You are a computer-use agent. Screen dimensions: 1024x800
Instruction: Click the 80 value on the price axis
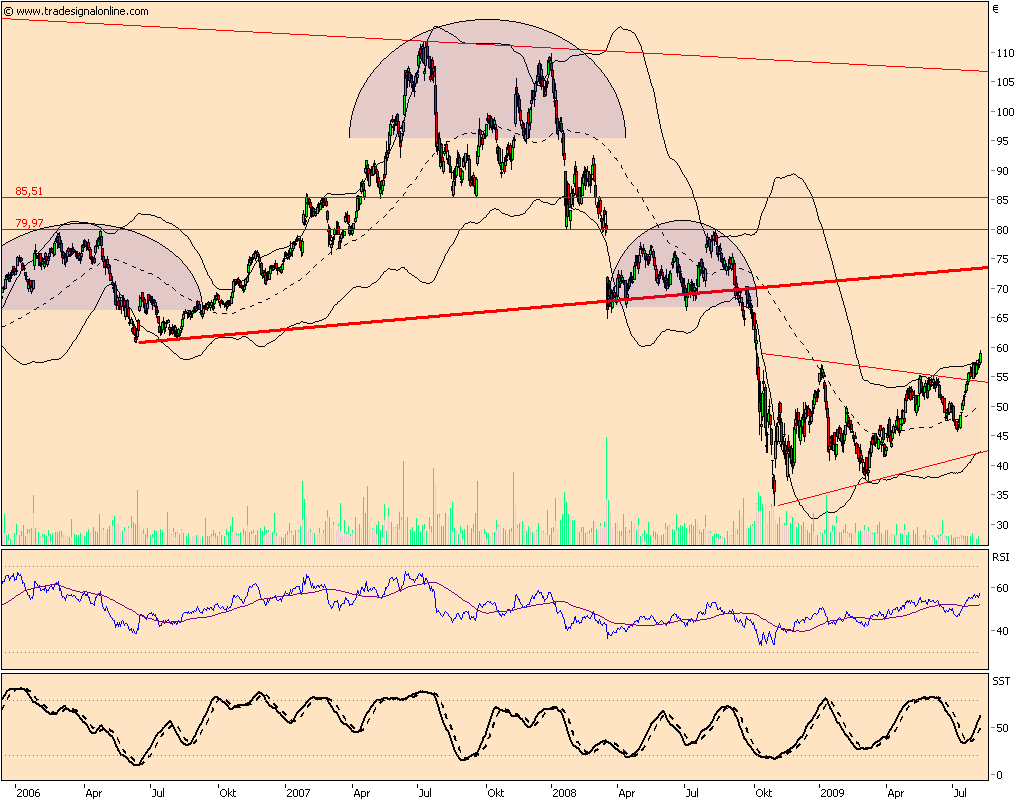point(1002,230)
